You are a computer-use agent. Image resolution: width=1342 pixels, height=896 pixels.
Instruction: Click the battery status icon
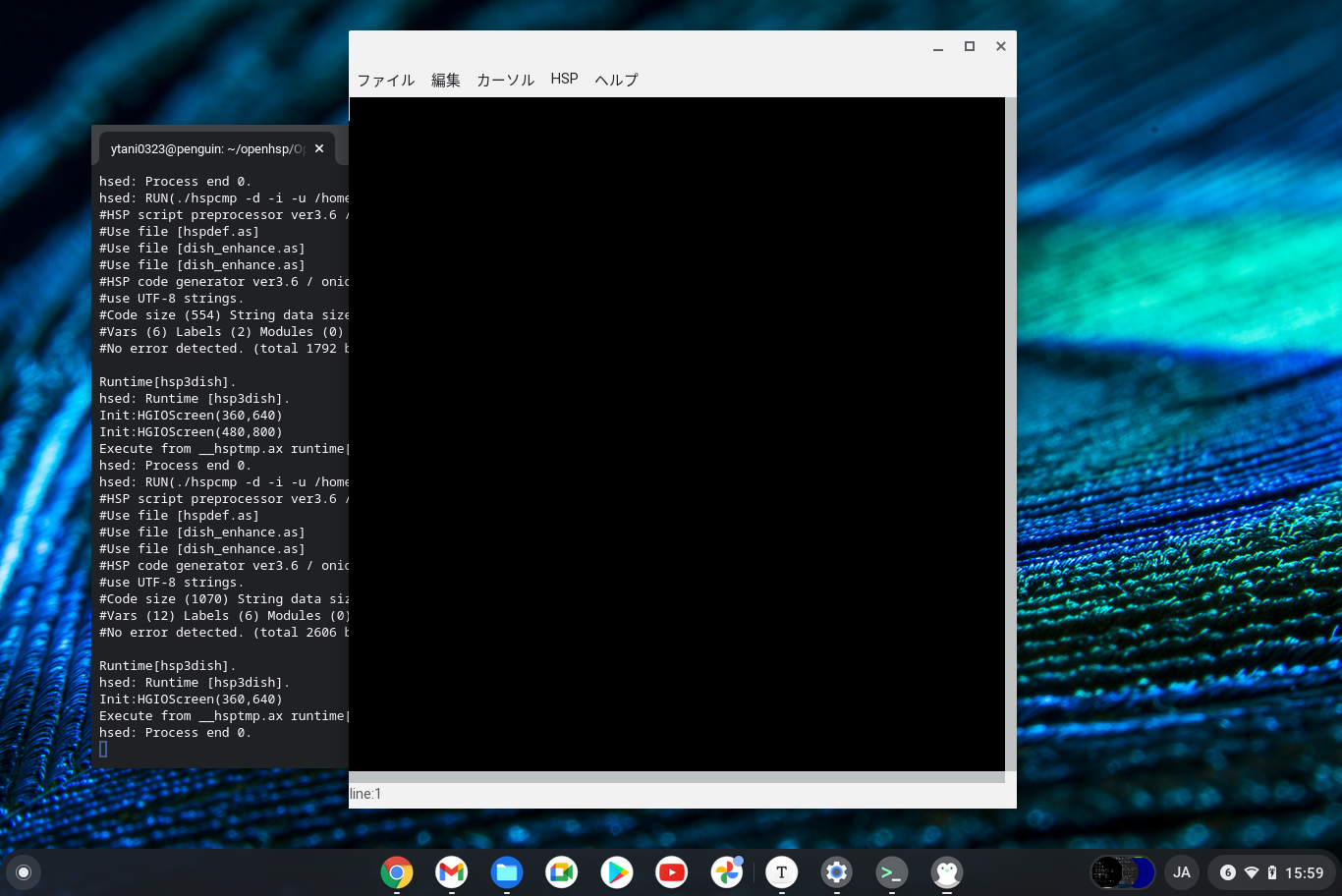coord(1272,872)
